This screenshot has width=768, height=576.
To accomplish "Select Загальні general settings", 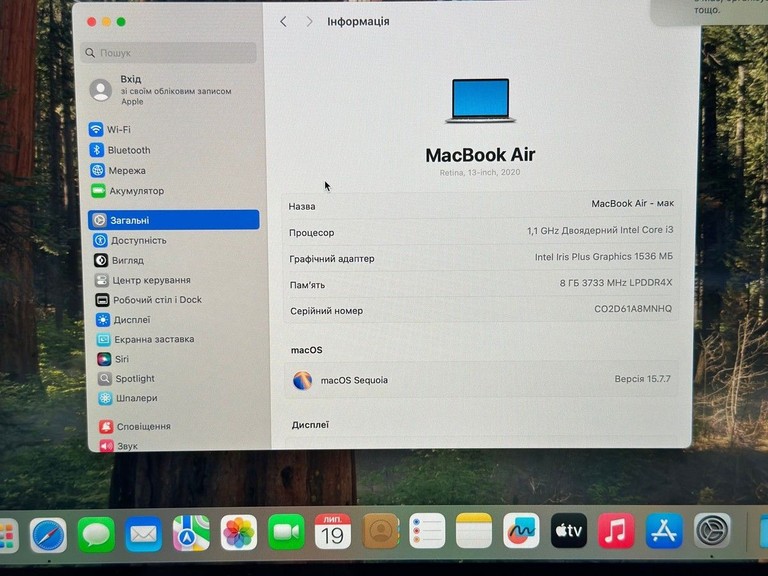I will [x=173, y=220].
